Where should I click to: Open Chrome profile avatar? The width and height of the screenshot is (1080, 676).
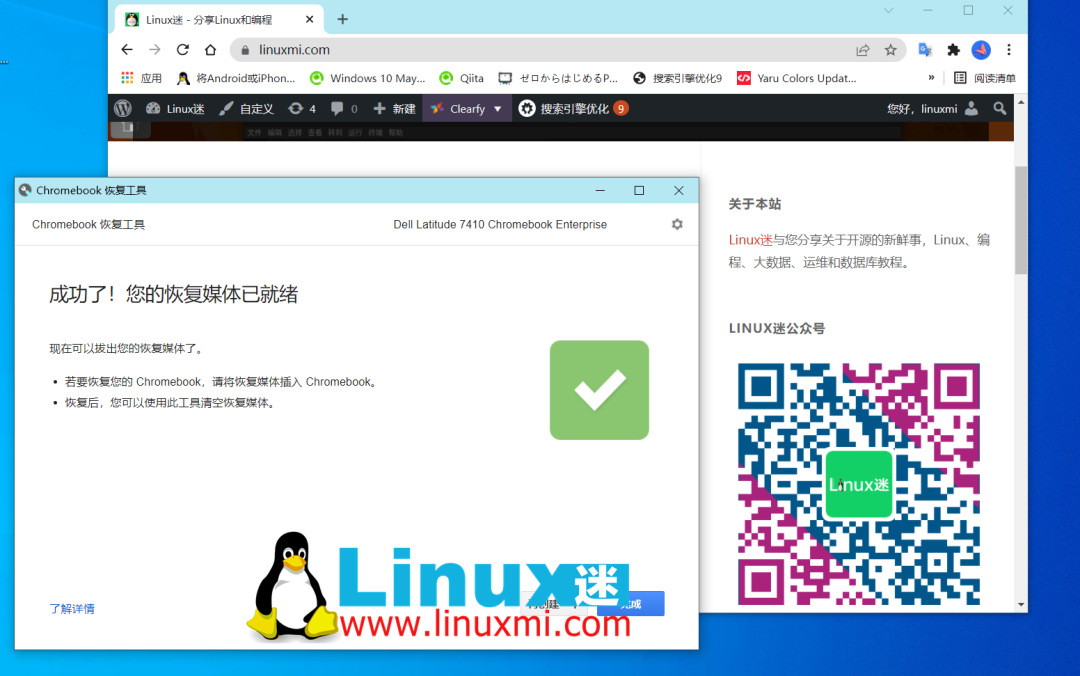981,50
